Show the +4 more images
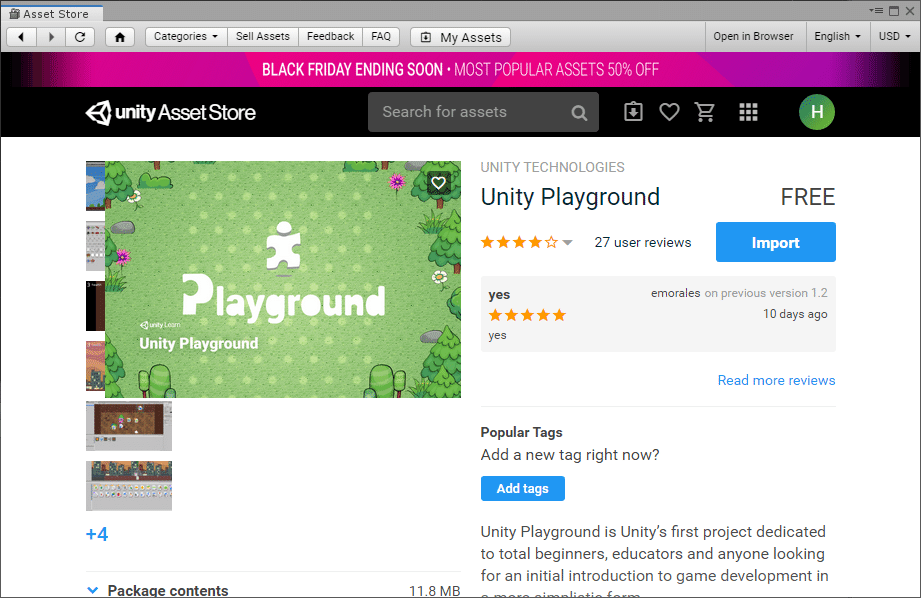The height and width of the screenshot is (598, 921). click(x=97, y=534)
